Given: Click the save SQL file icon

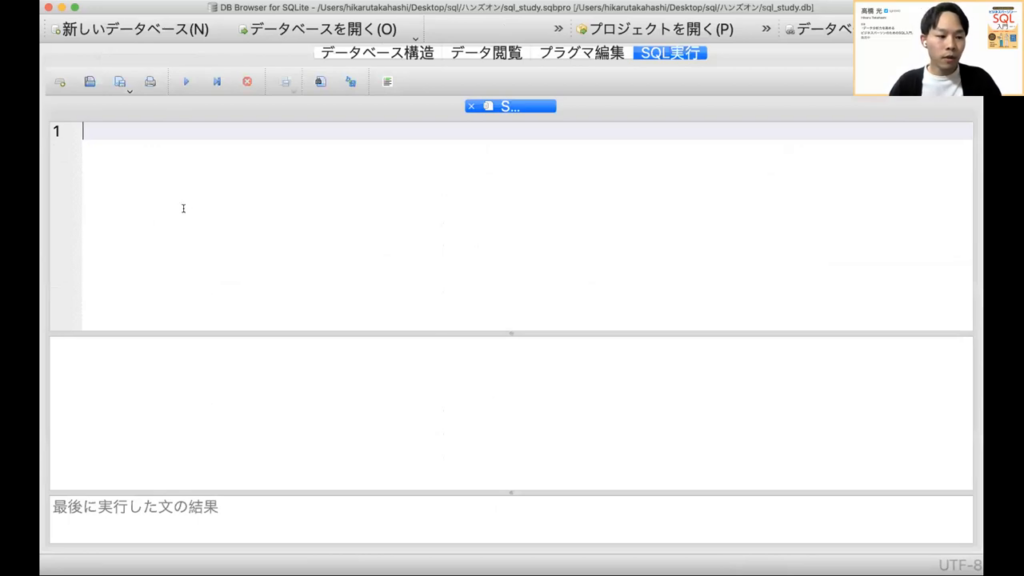Looking at the screenshot, I should (90, 82).
